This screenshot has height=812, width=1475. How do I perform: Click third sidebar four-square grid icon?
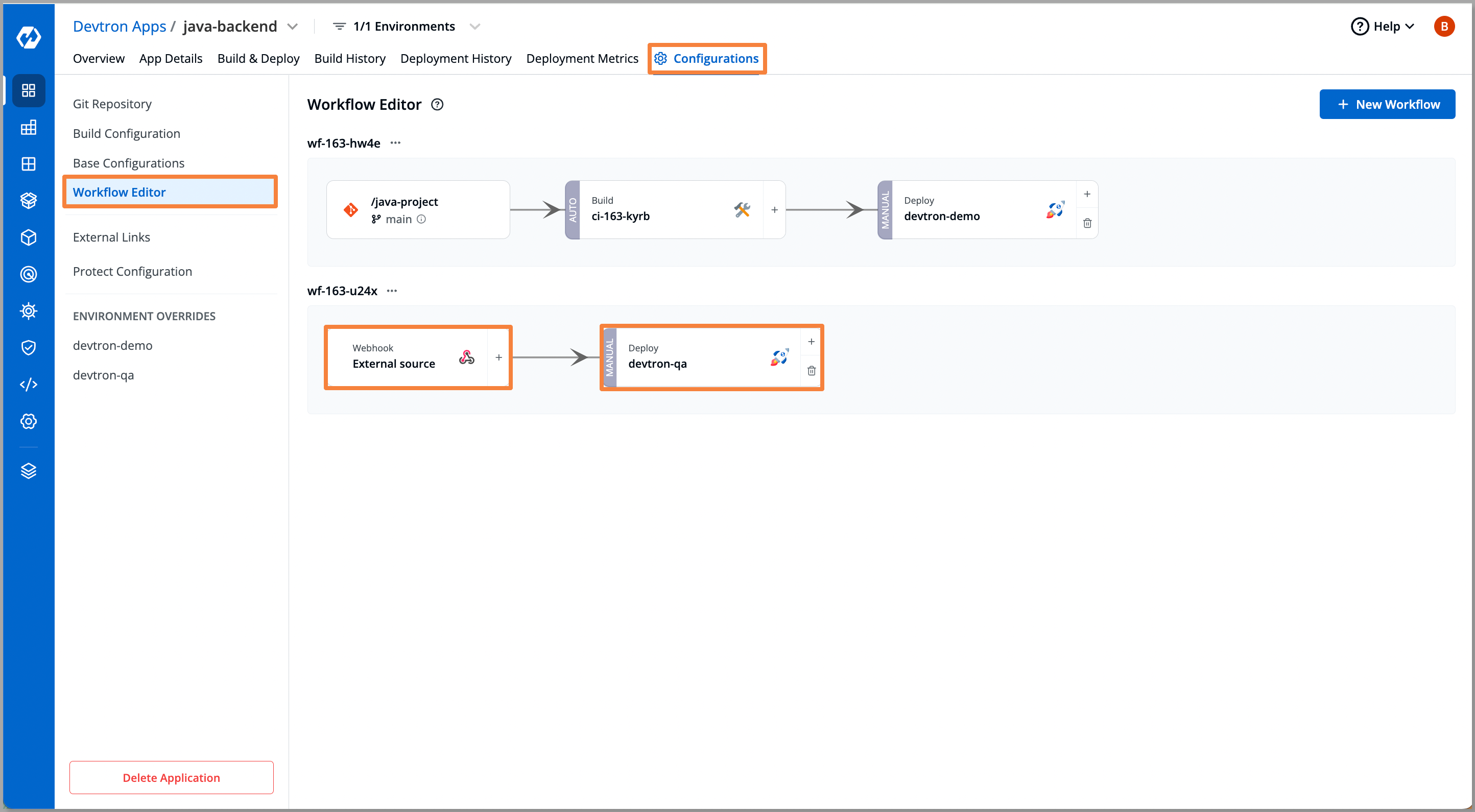pyautogui.click(x=29, y=164)
